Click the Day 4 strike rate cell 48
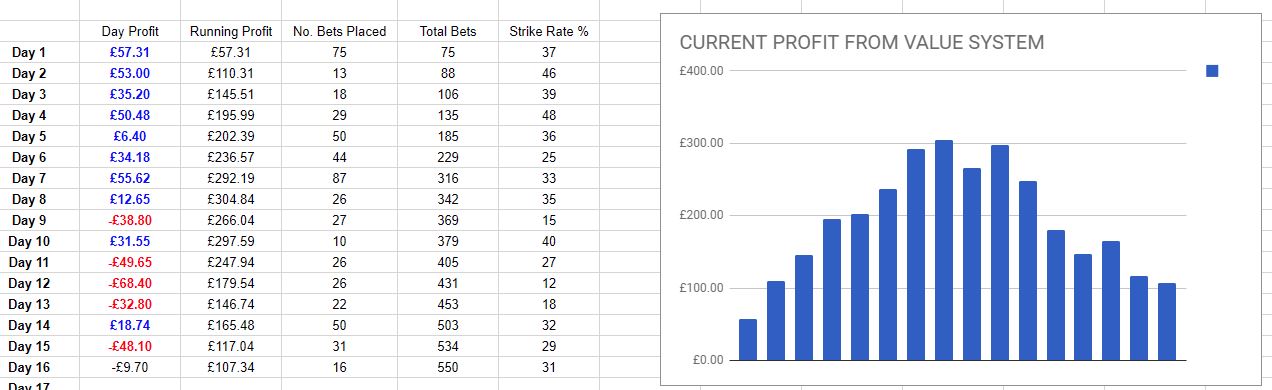Image resolution: width=1272 pixels, height=390 pixels. pos(548,115)
